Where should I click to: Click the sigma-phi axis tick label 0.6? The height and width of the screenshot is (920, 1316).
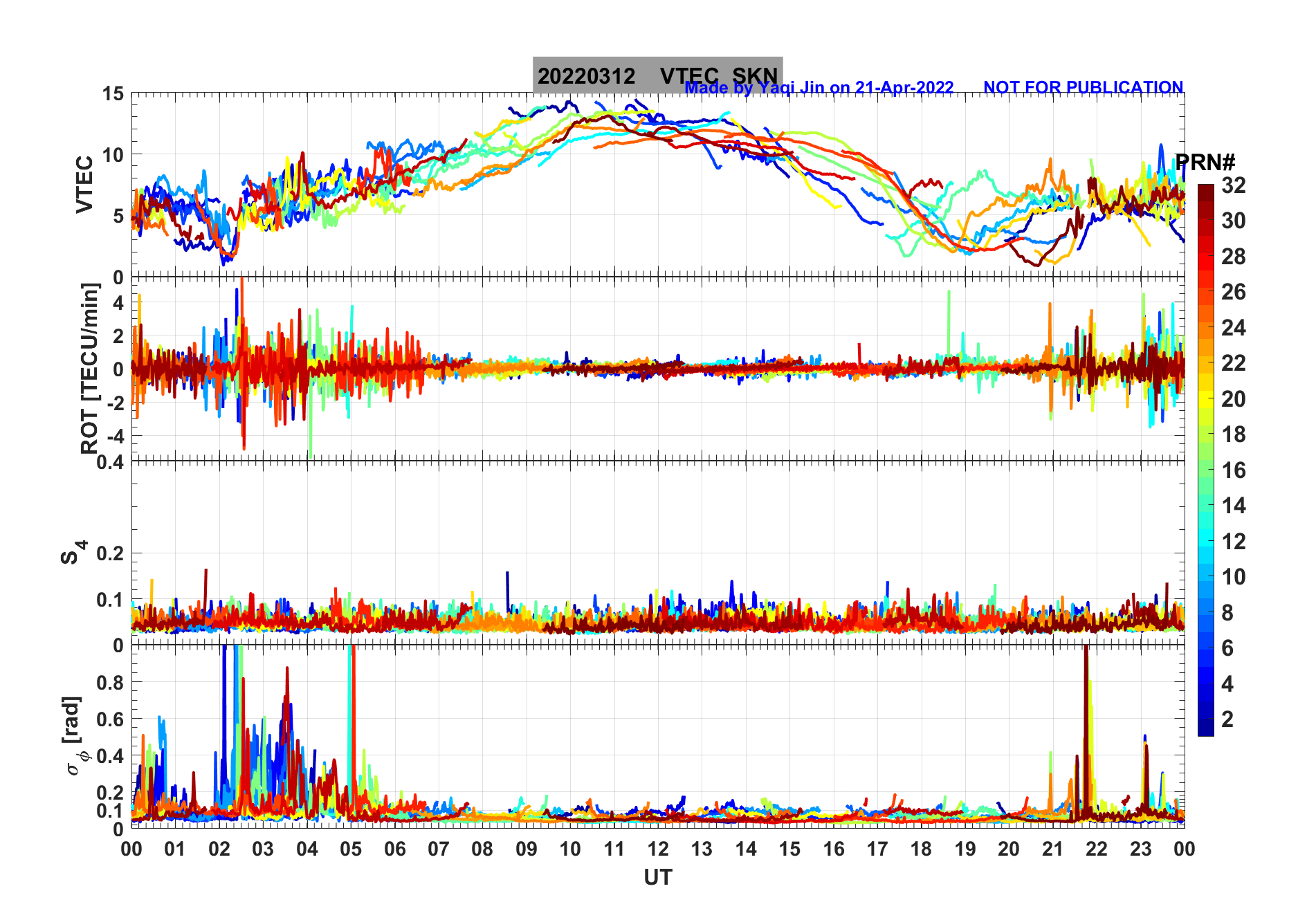click(110, 719)
